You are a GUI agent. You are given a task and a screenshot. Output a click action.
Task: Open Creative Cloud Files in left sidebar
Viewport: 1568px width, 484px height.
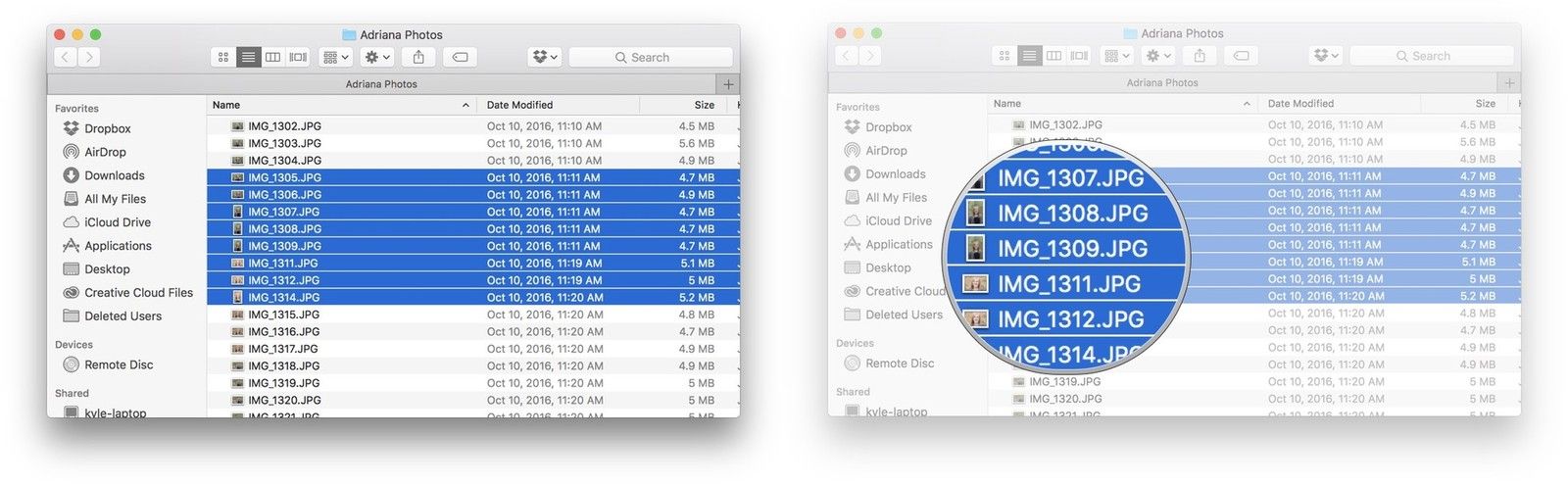coord(138,293)
